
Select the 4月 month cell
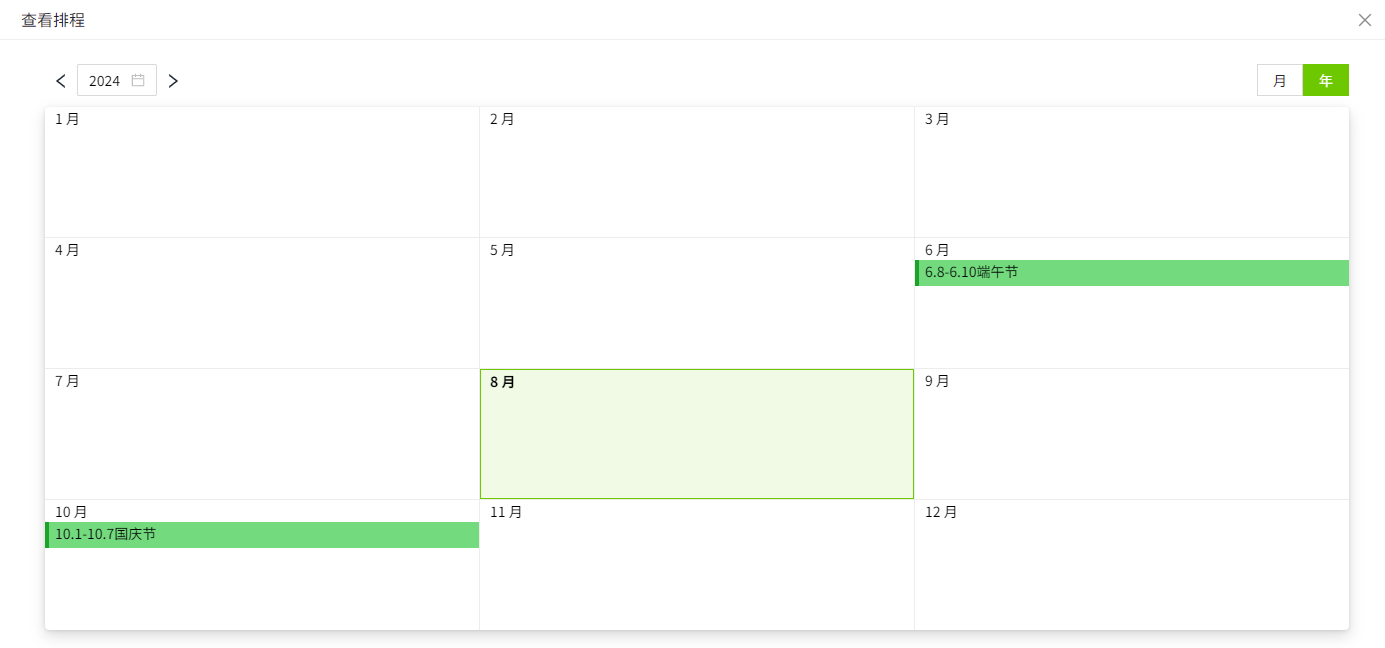(x=262, y=304)
